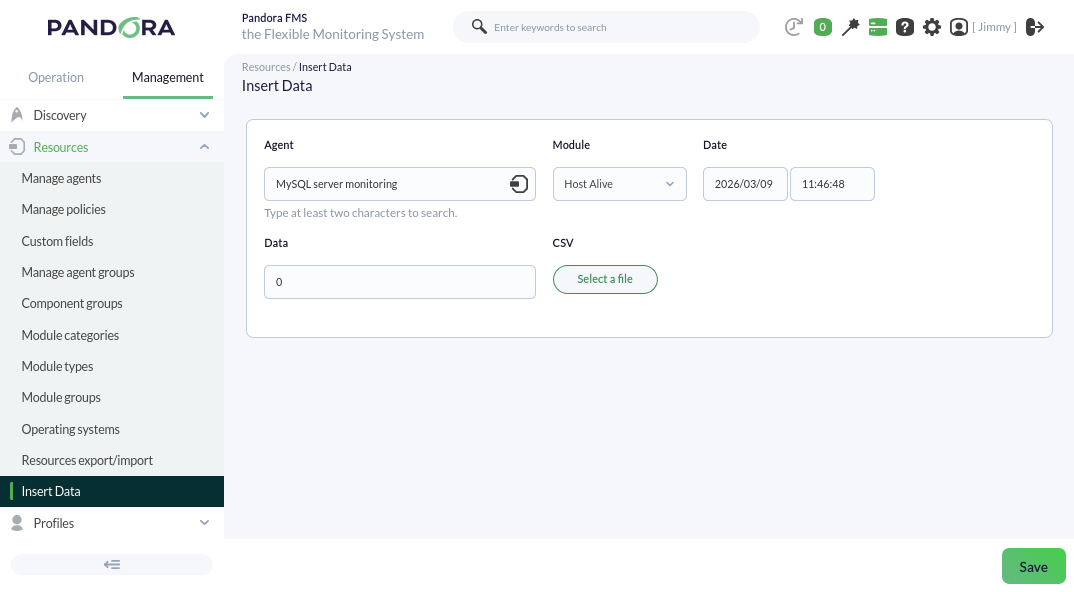Click the Discovery rocket icon
The image size is (1074, 592).
(17, 114)
